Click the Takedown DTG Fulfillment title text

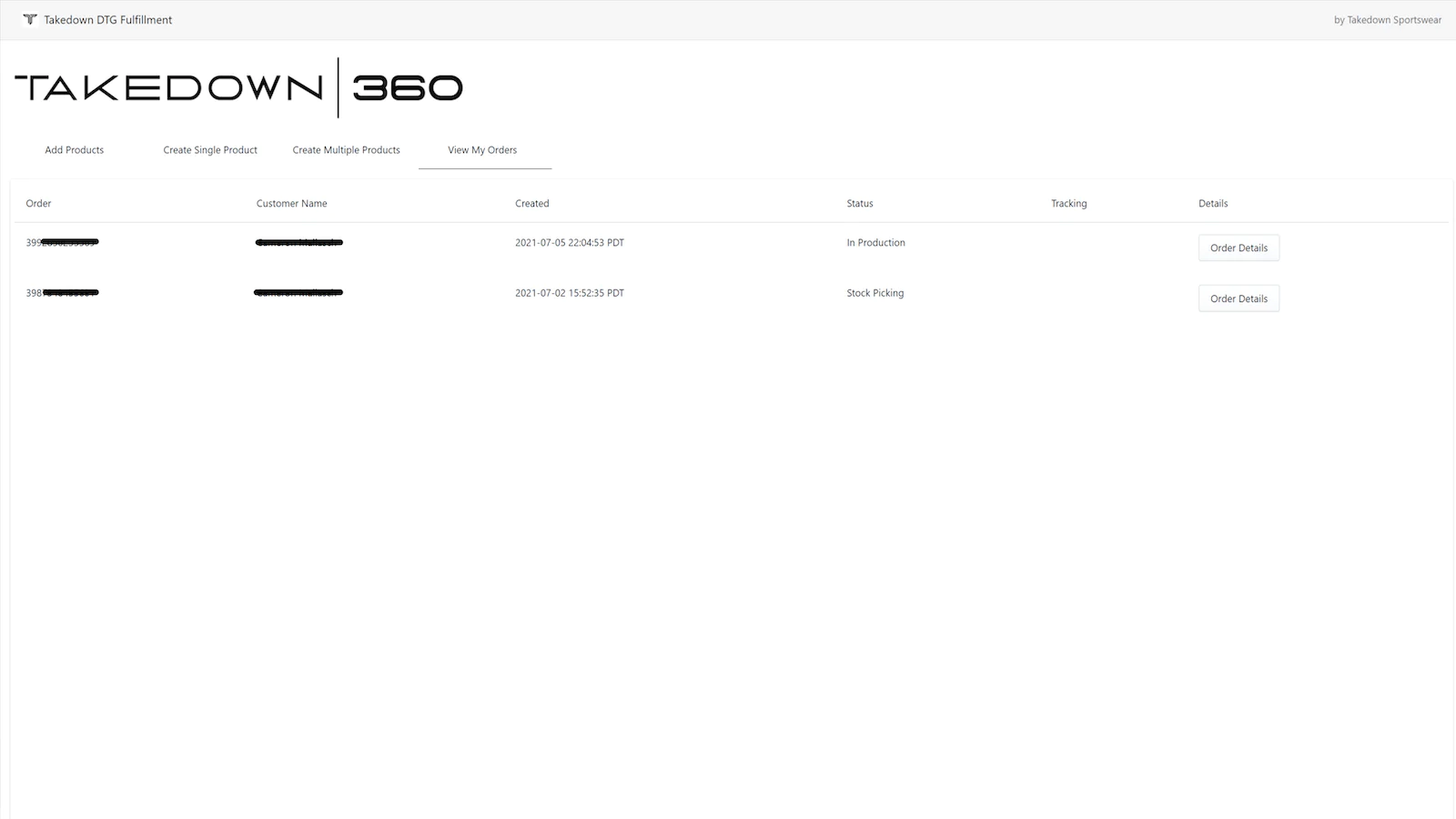click(107, 19)
